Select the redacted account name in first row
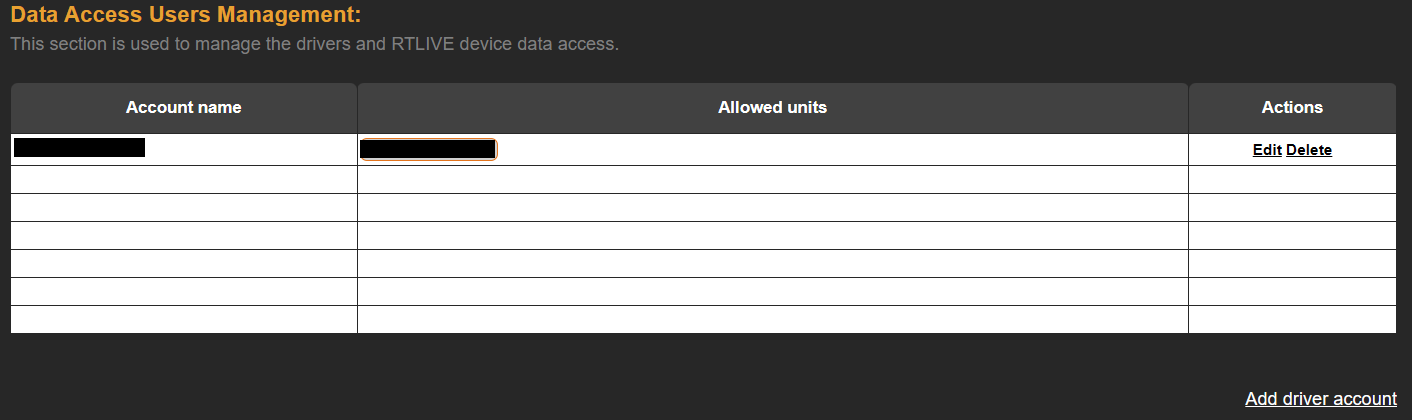The width and height of the screenshot is (1412, 420). click(x=79, y=148)
